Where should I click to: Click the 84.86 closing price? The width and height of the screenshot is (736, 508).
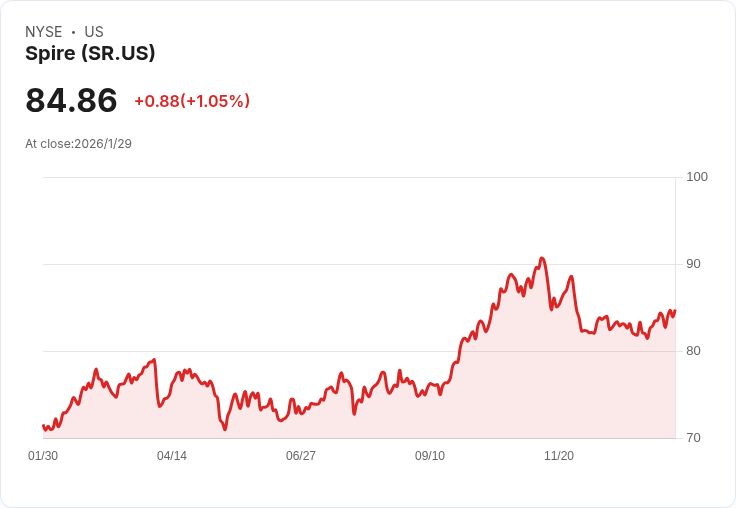pyautogui.click(x=71, y=101)
